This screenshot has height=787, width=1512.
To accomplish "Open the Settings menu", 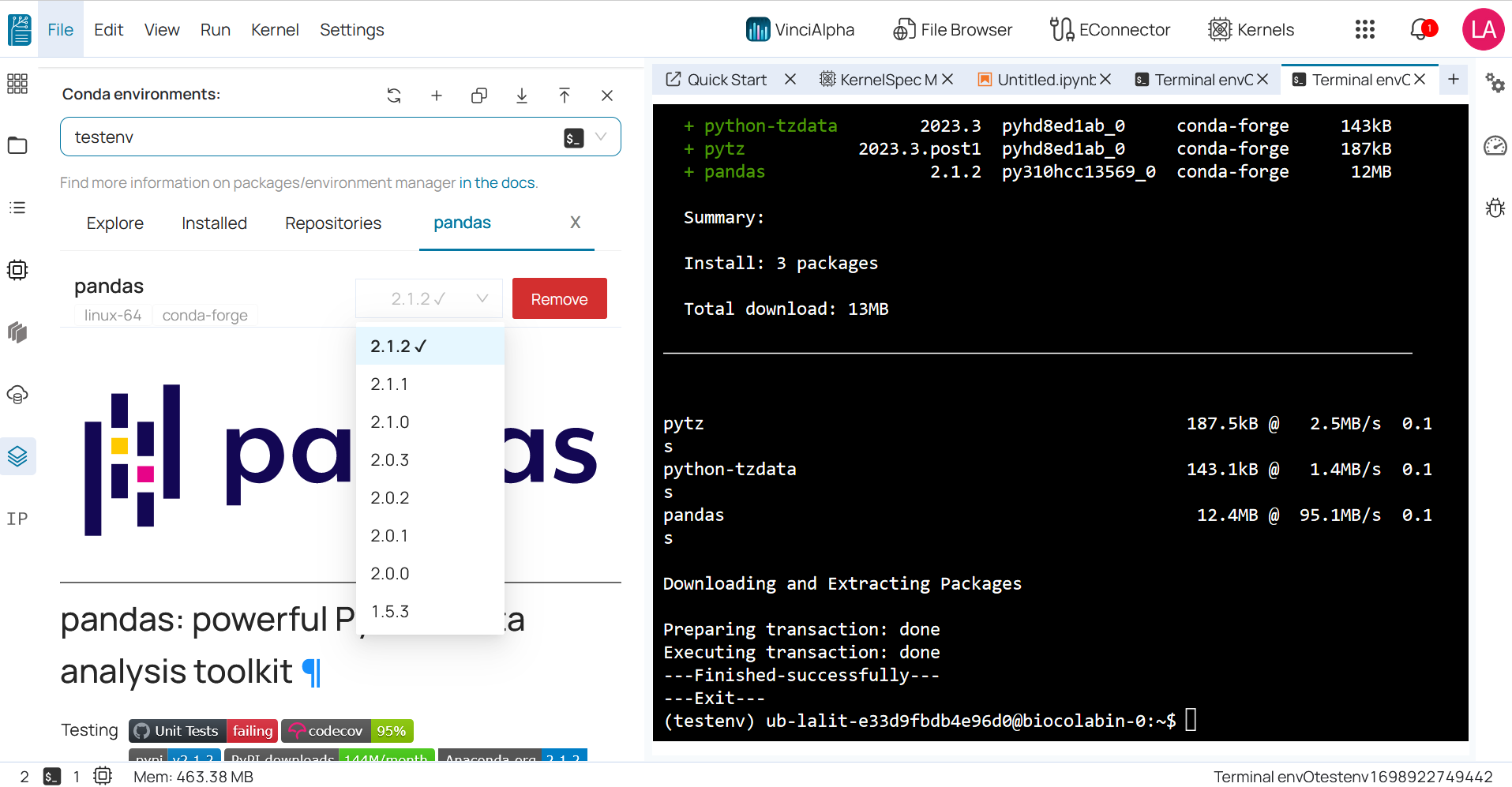I will pos(352,30).
